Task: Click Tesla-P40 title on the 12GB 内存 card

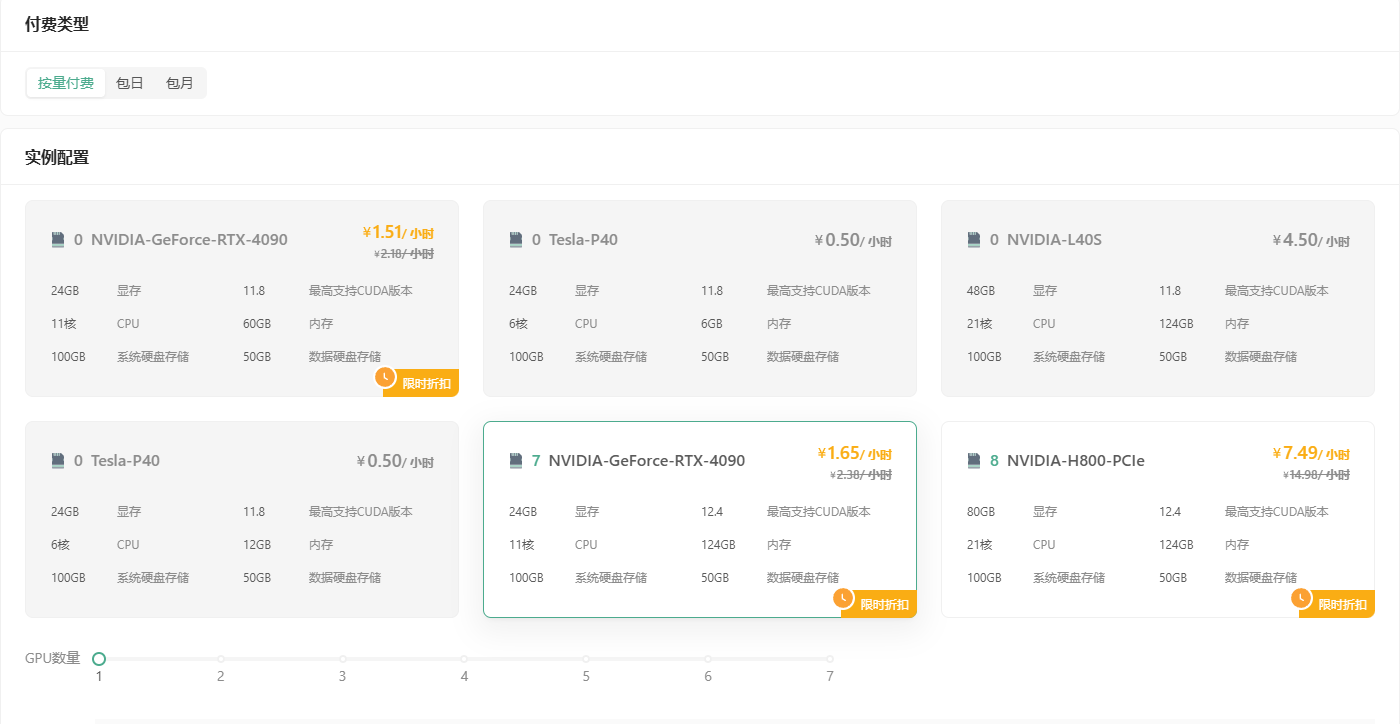Action: point(125,461)
